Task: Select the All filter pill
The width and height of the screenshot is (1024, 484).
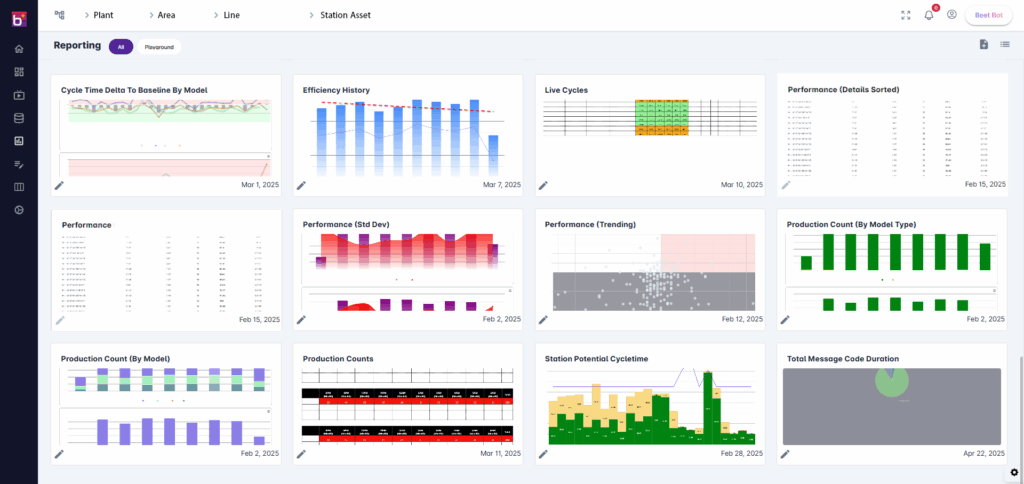Action: 120,46
